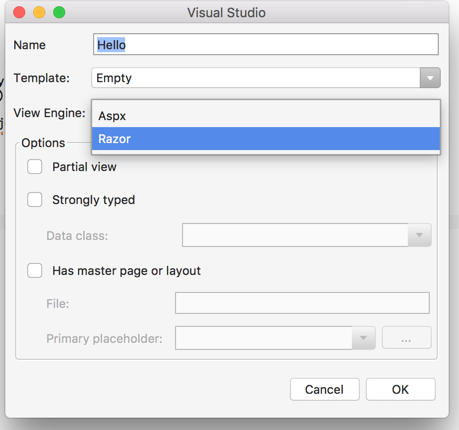The height and width of the screenshot is (430, 459).
Task: Click the Visual Studio title bar
Action: pyautogui.click(x=227, y=13)
